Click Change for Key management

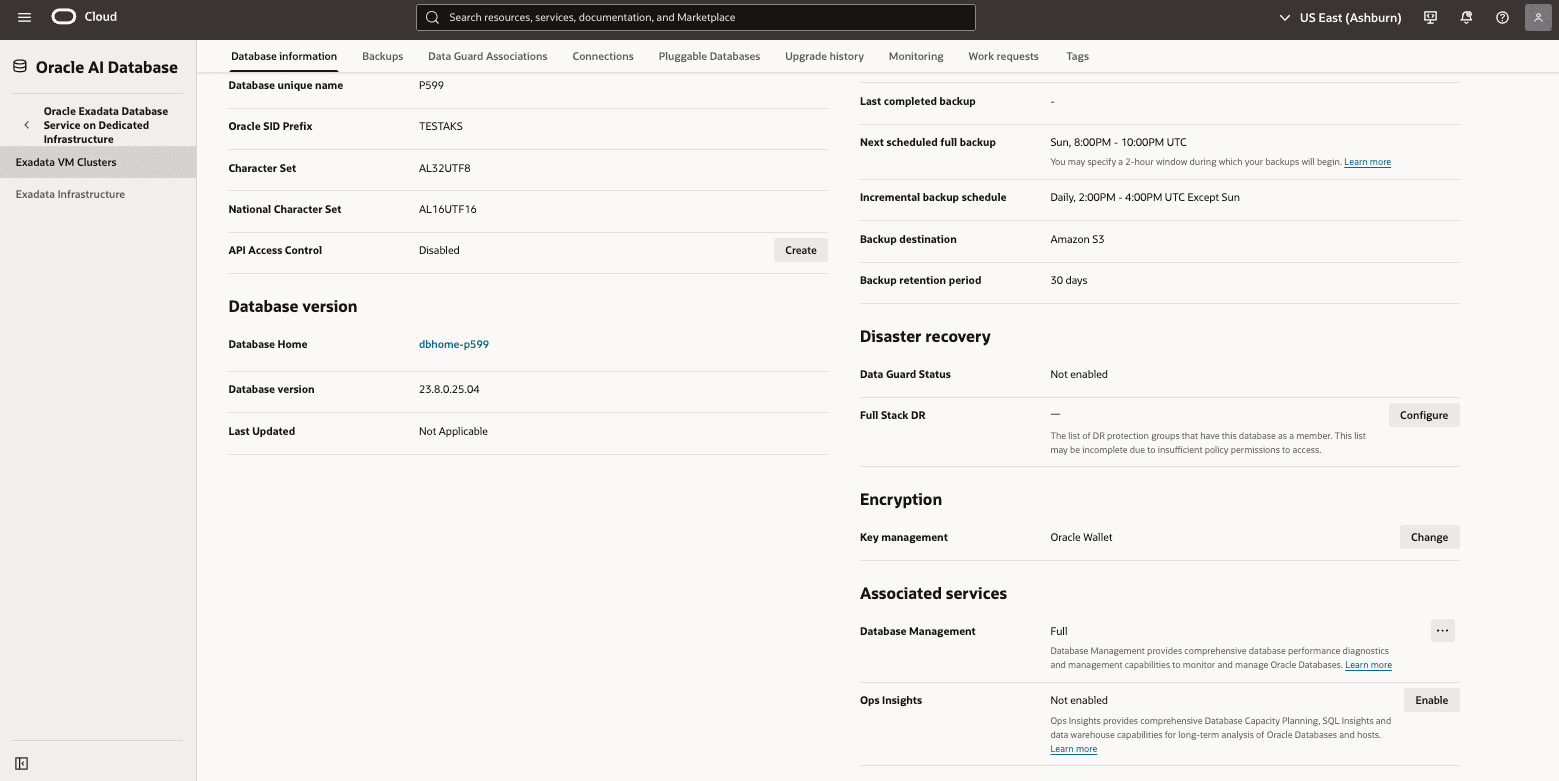tap(1429, 537)
